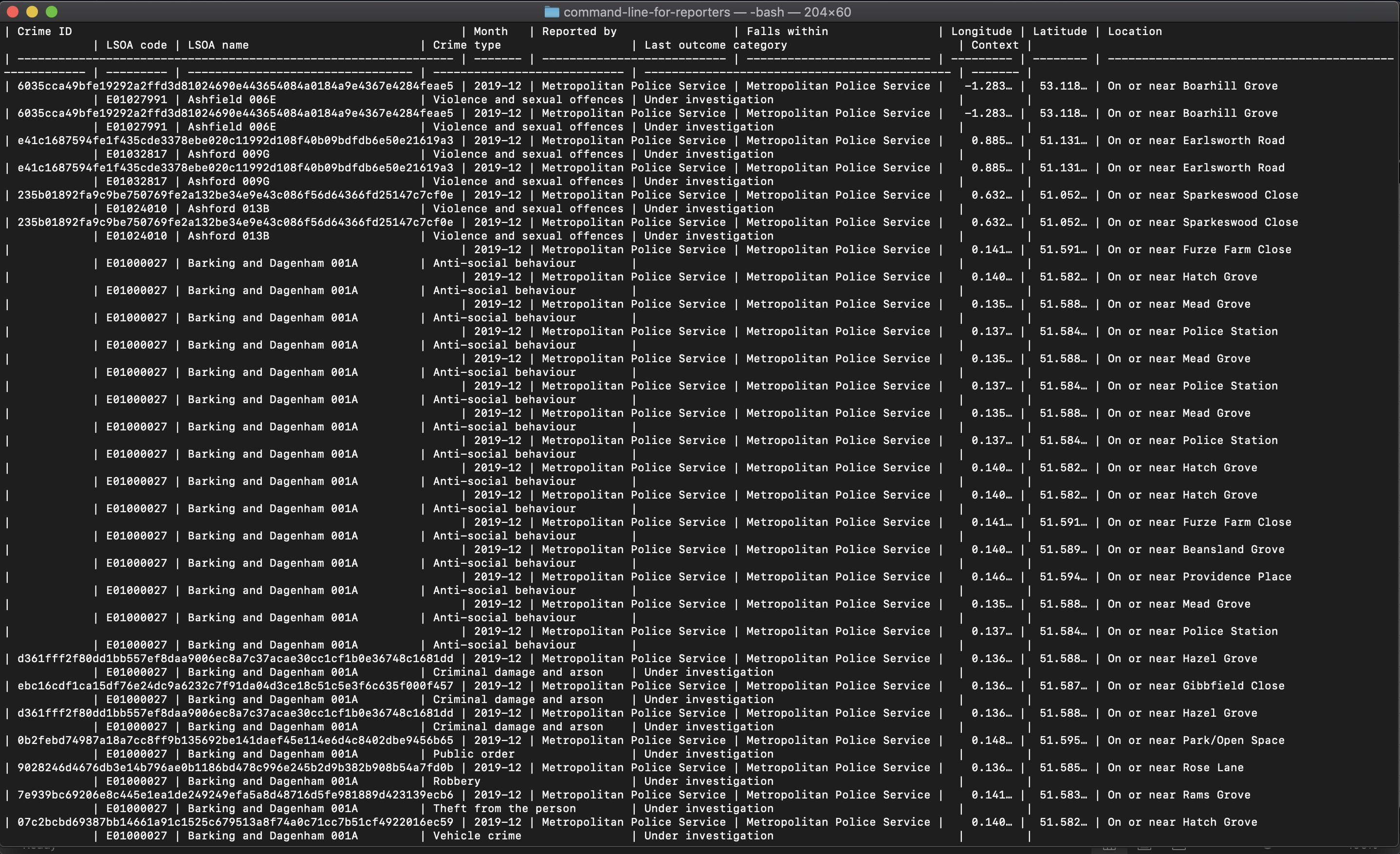1400x854 pixels.
Task: Click Ashfield 006E in the first record
Action: pos(232,99)
